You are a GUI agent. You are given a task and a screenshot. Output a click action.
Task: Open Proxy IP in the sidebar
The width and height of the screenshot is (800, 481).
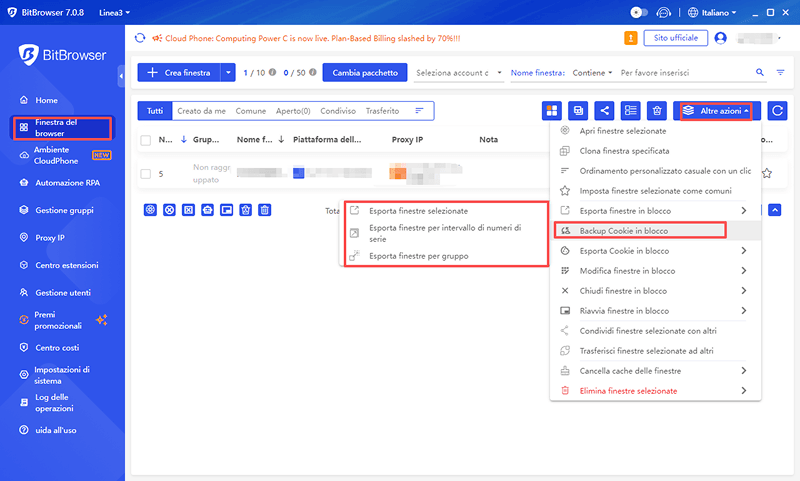[x=49, y=238]
